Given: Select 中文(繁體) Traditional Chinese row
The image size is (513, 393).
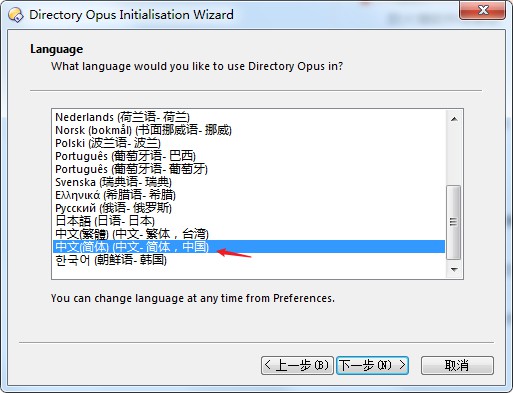Looking at the screenshot, I should click(x=249, y=234).
